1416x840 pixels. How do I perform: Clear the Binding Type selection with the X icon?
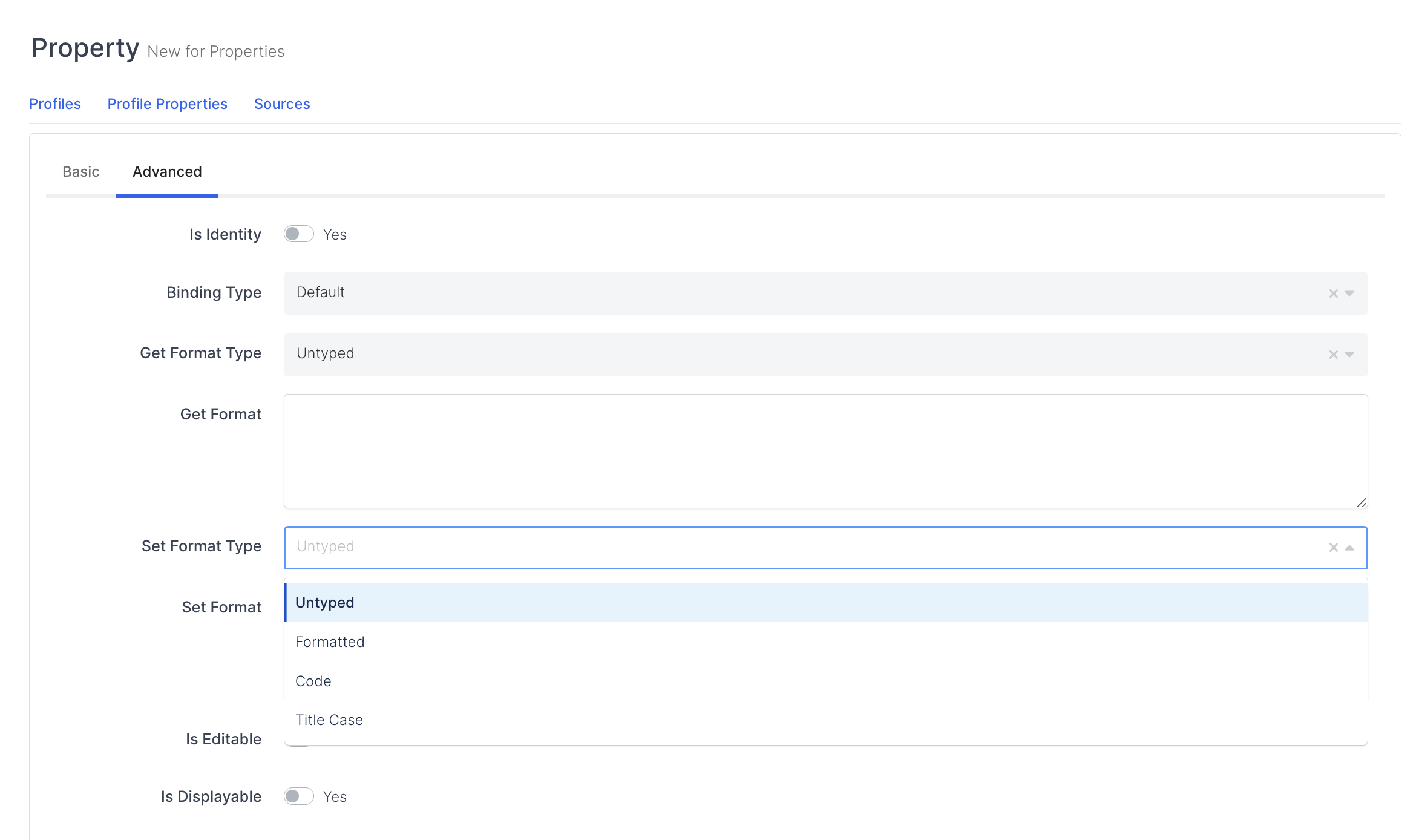point(1333,294)
